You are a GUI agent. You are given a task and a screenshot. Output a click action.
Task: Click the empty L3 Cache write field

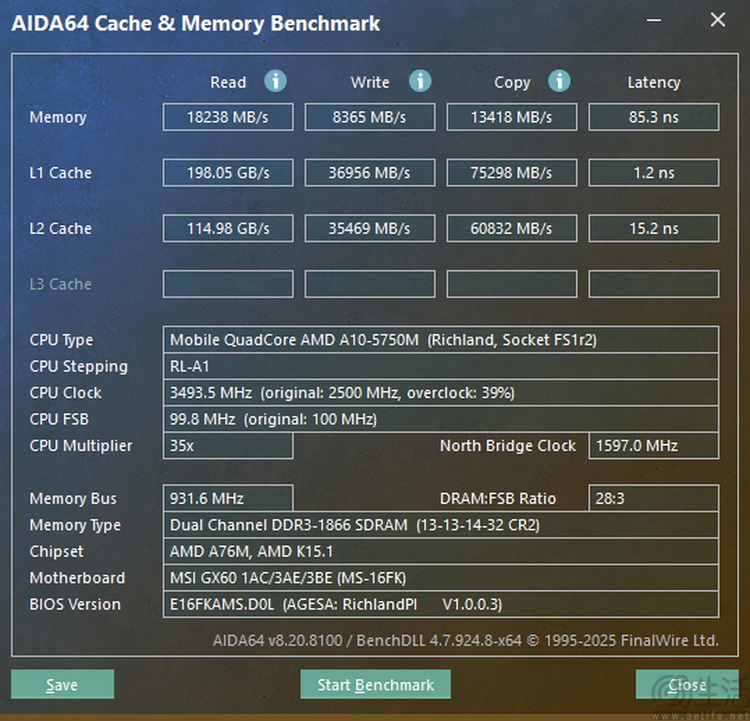click(x=370, y=284)
